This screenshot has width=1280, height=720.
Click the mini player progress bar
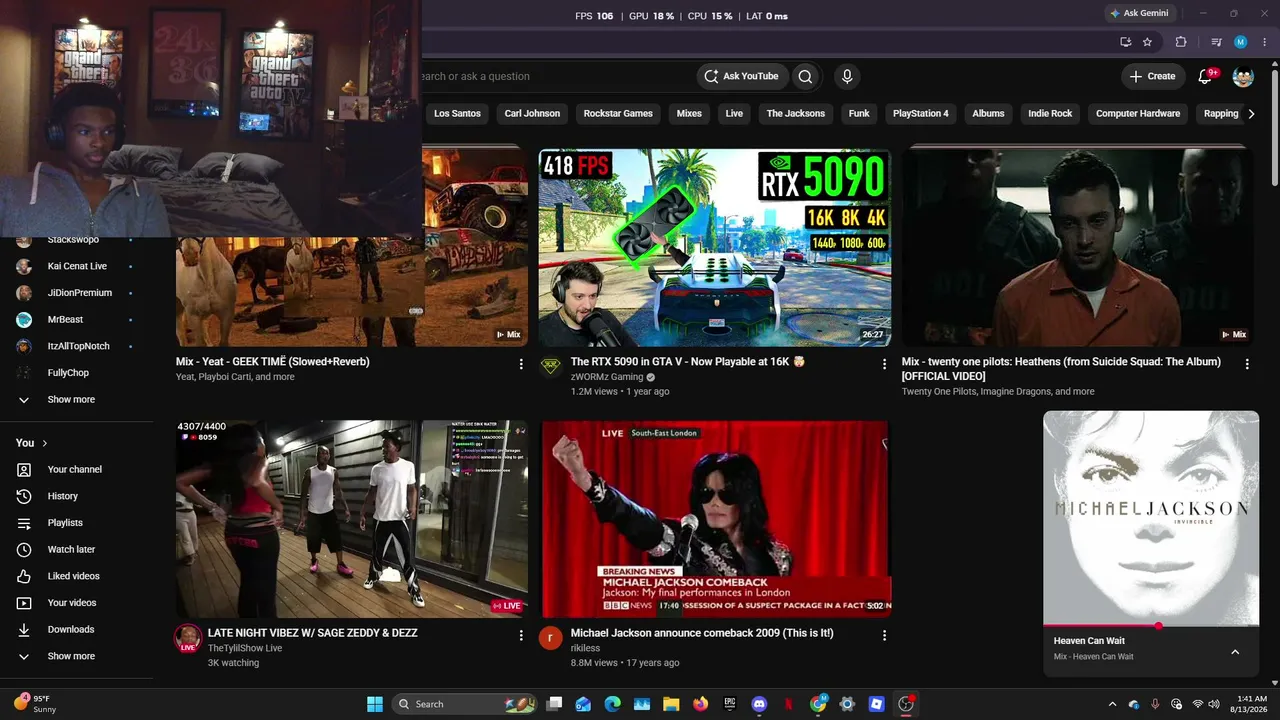(1151, 626)
